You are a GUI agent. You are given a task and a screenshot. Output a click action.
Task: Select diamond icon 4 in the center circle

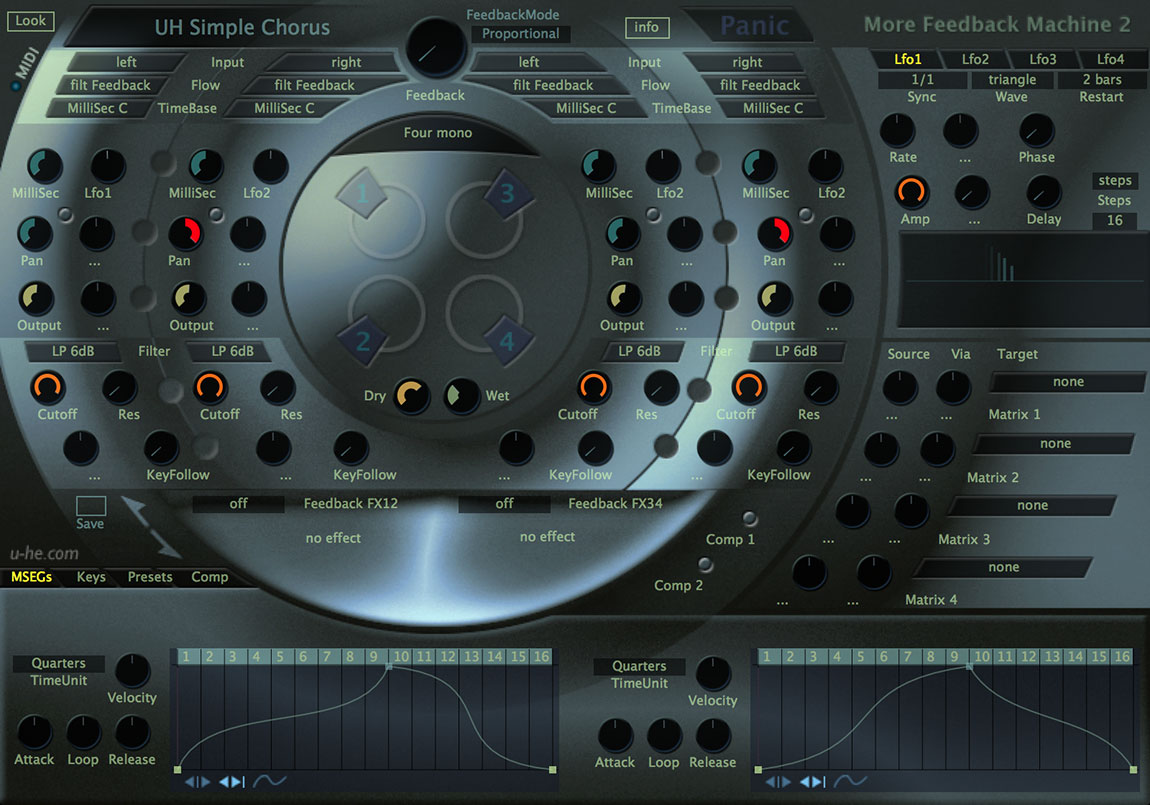507,341
